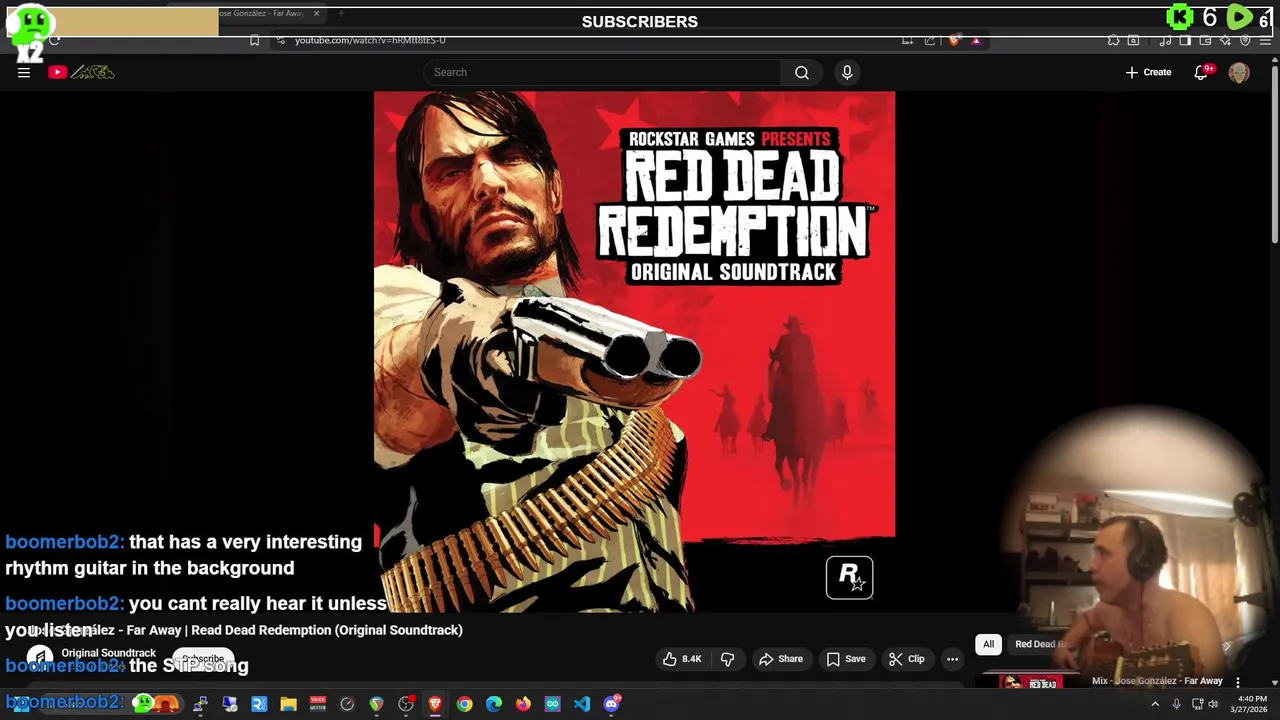Image resolution: width=1280 pixels, height=720 pixels.
Task: Click system tray microphone icon
Action: pos(1176,704)
